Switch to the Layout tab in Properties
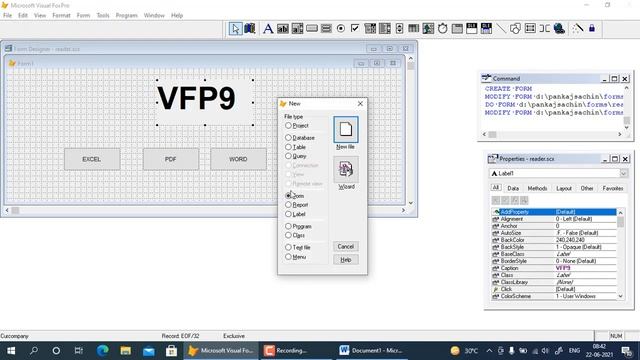The height and width of the screenshot is (360, 640). click(564, 188)
